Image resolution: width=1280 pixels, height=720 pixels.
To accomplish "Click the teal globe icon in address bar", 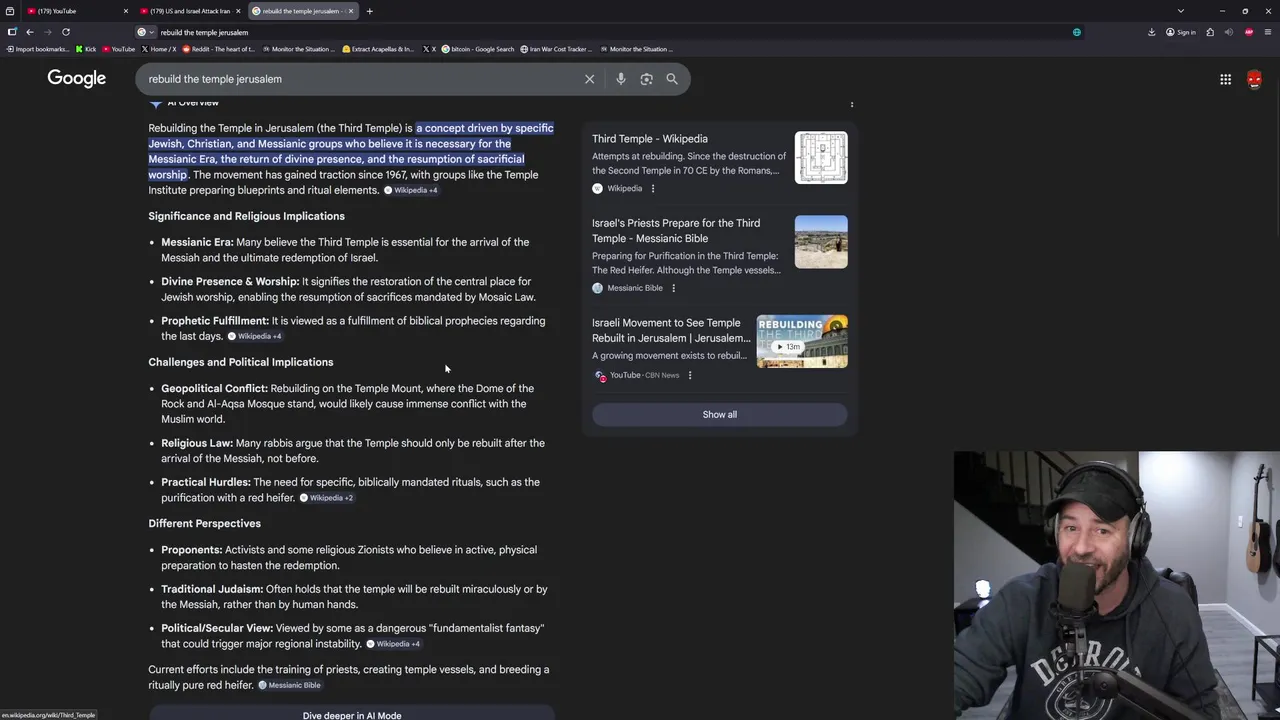I will click(1077, 32).
